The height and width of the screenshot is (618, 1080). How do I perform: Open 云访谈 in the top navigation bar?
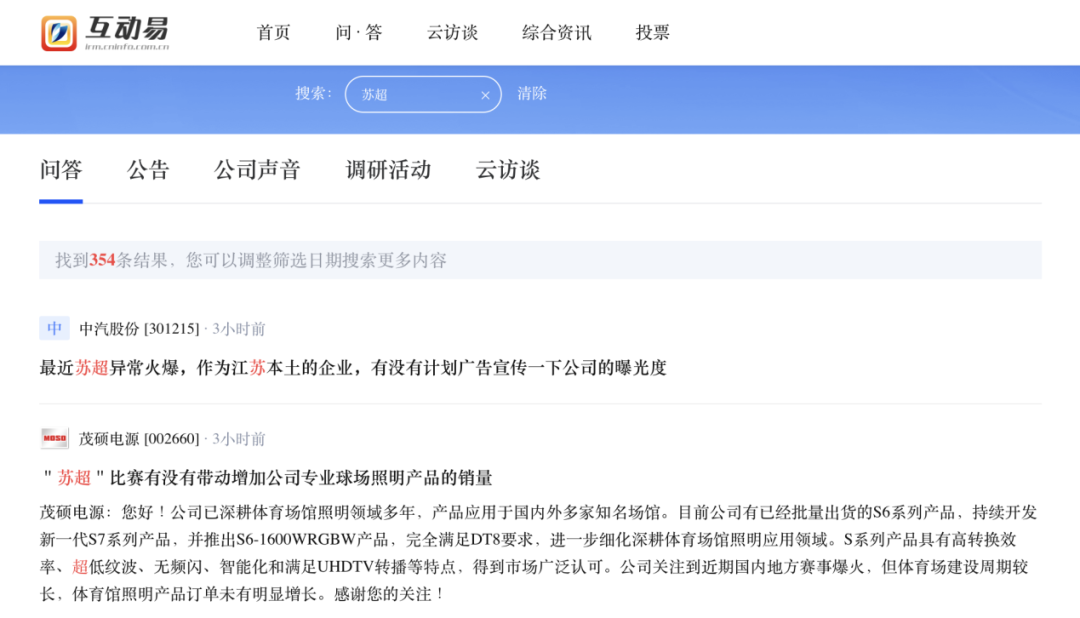pos(452,32)
